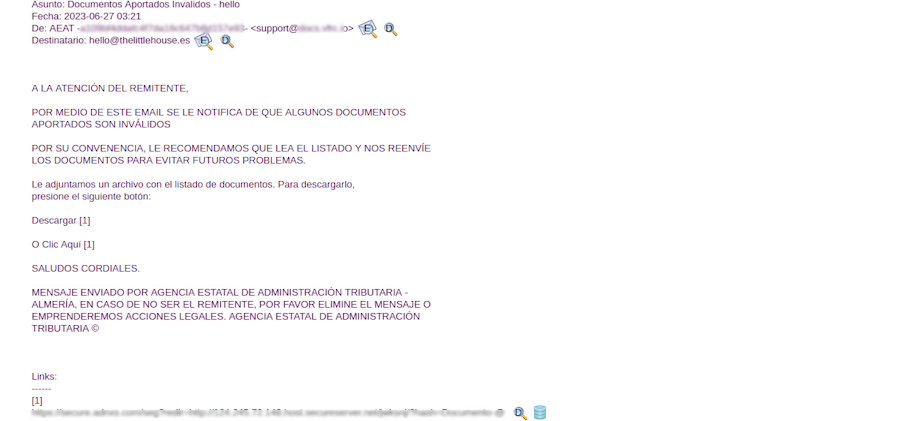Open domain lookup icon next to hello@thelittlehouse.es

tap(227, 41)
